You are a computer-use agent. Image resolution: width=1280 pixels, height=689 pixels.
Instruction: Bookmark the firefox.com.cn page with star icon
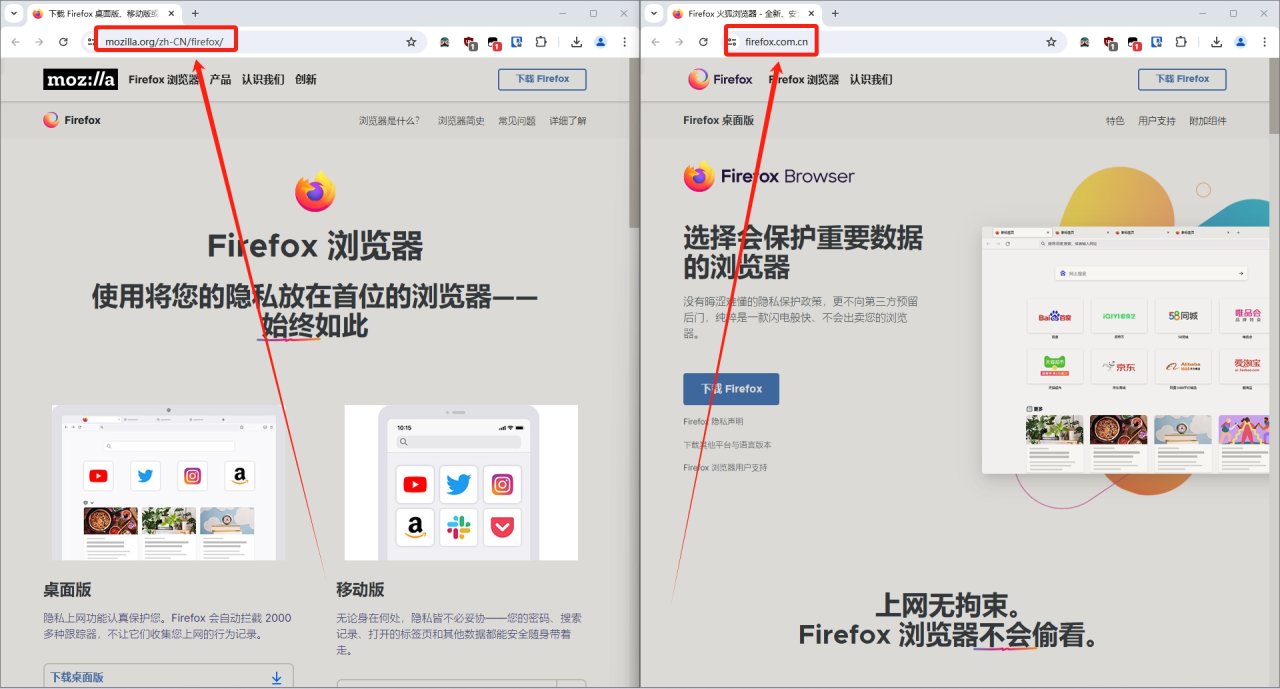pyautogui.click(x=1051, y=42)
